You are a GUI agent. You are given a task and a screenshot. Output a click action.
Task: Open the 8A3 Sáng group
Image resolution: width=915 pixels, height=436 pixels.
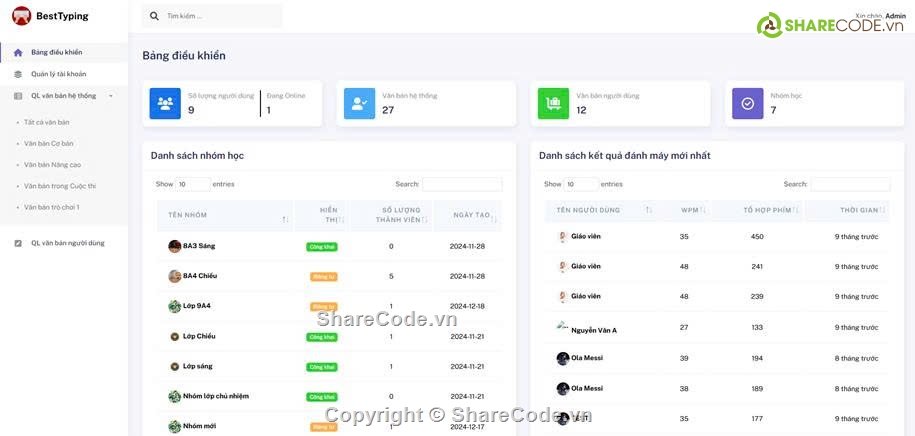tap(198, 246)
